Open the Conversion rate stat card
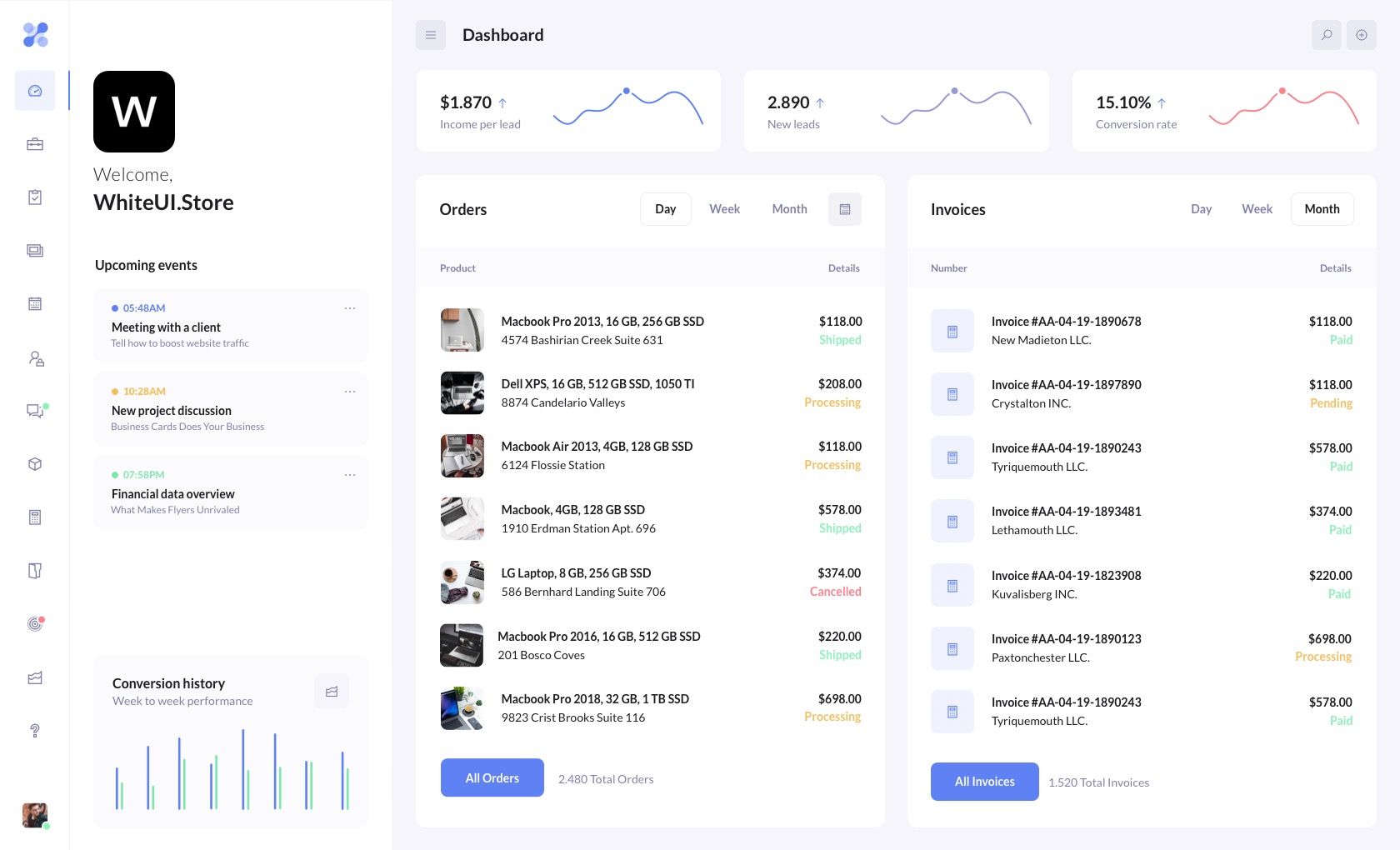 coord(1224,111)
